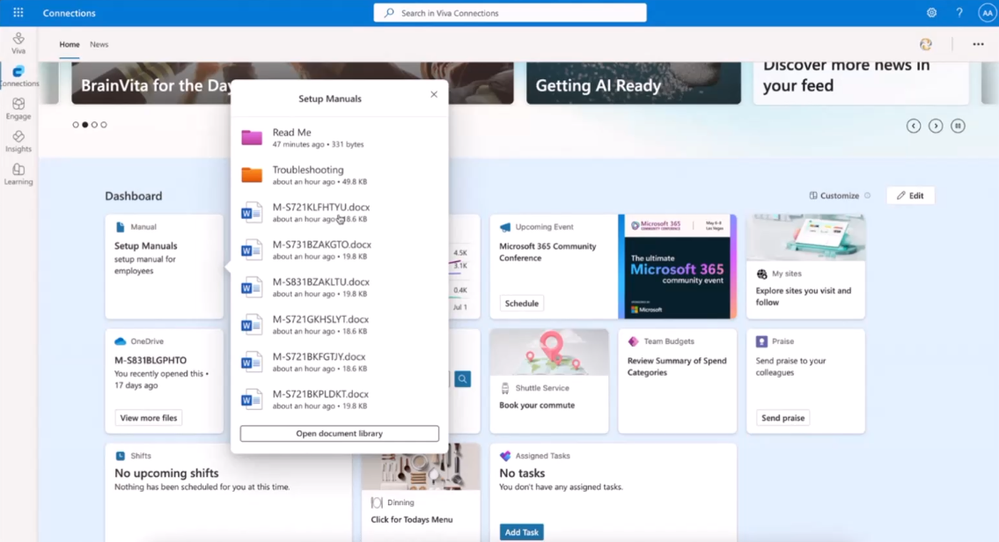The width and height of the screenshot is (999, 542).
Task: Open the settings gear icon
Action: point(931,13)
